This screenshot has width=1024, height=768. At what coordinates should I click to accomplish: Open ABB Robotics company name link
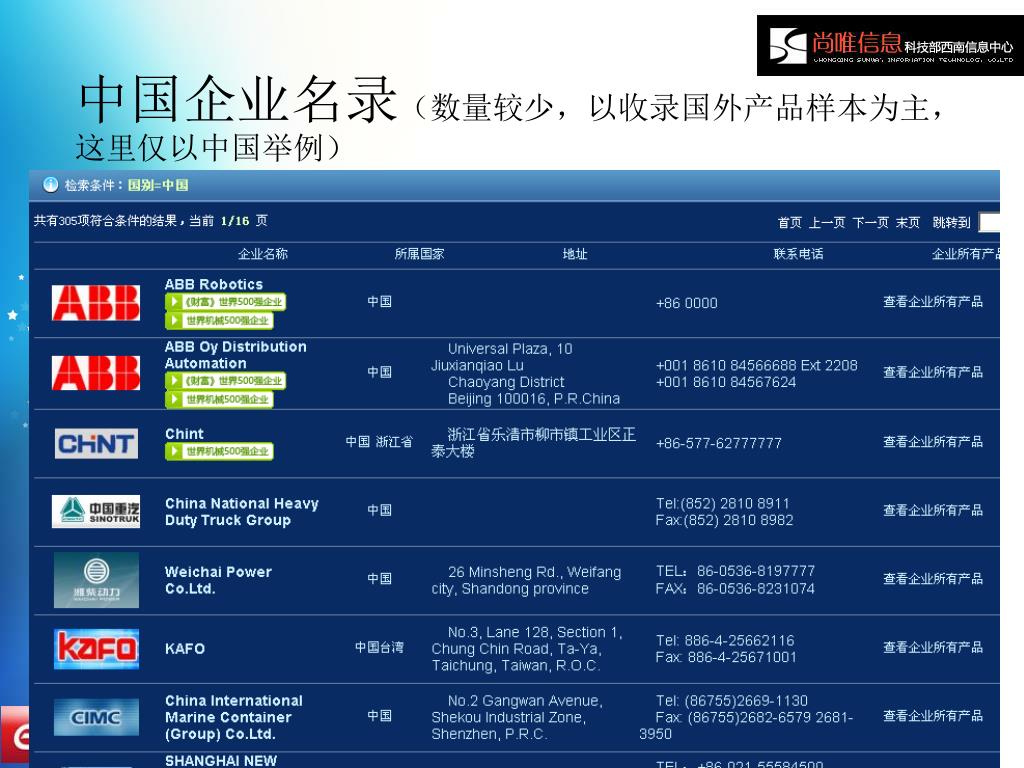coord(214,284)
